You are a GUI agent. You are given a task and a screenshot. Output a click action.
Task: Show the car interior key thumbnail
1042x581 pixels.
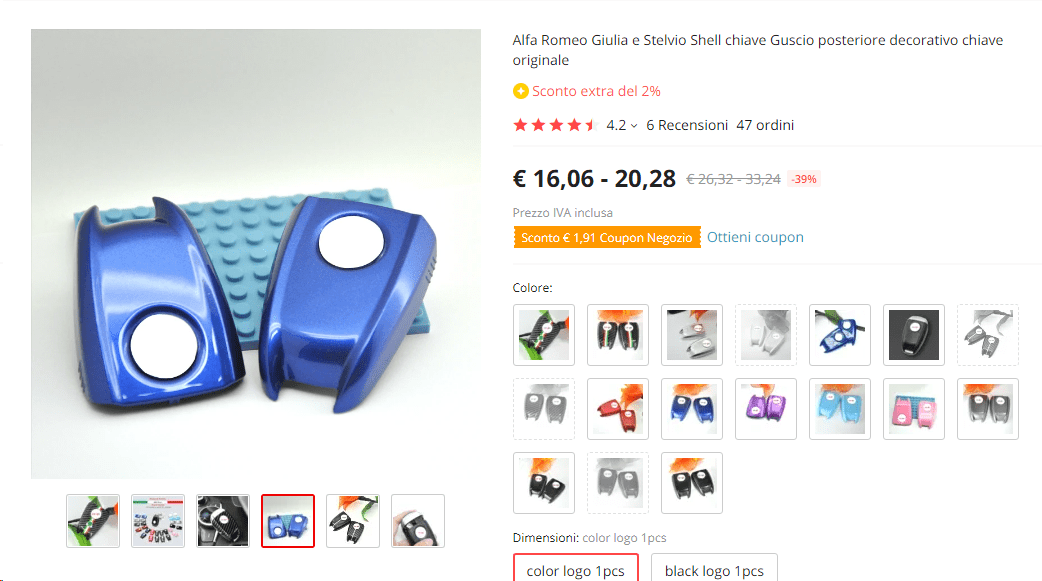(x=223, y=521)
